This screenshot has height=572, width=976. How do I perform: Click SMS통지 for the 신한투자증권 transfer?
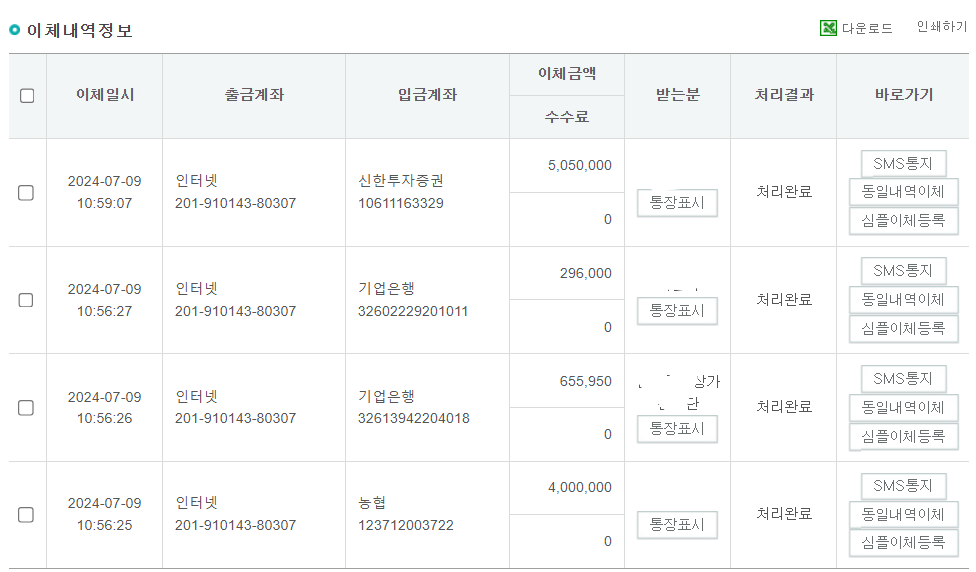(x=903, y=164)
